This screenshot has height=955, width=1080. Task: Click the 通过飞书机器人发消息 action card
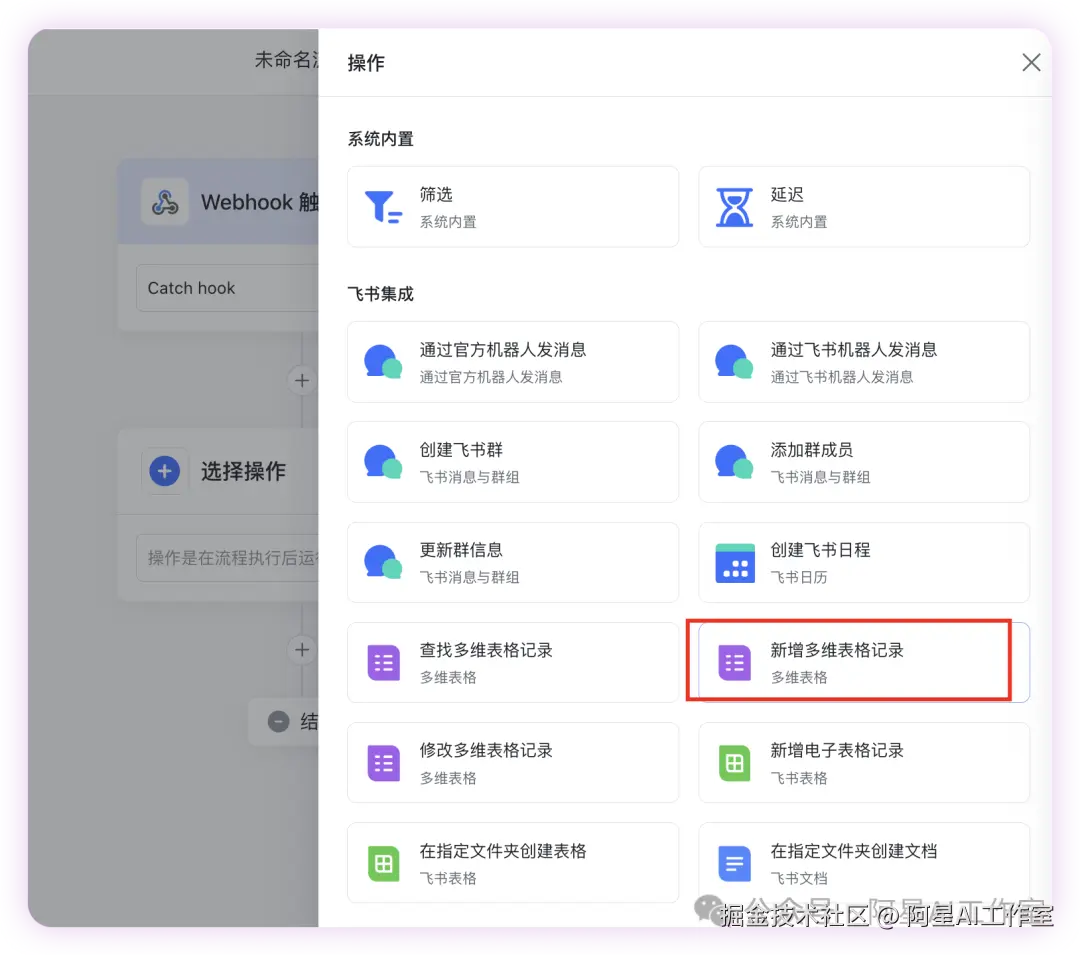(863, 361)
